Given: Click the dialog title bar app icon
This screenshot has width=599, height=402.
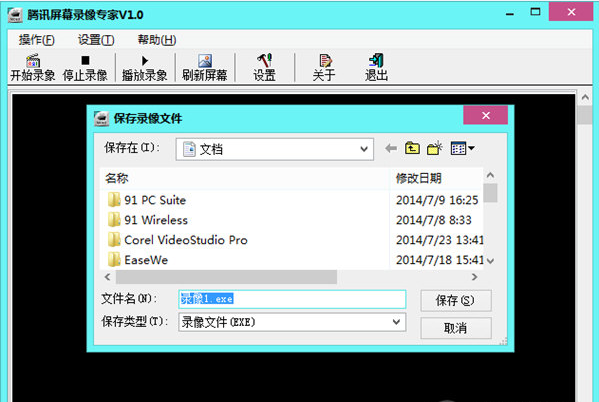Looking at the screenshot, I should click(x=101, y=118).
